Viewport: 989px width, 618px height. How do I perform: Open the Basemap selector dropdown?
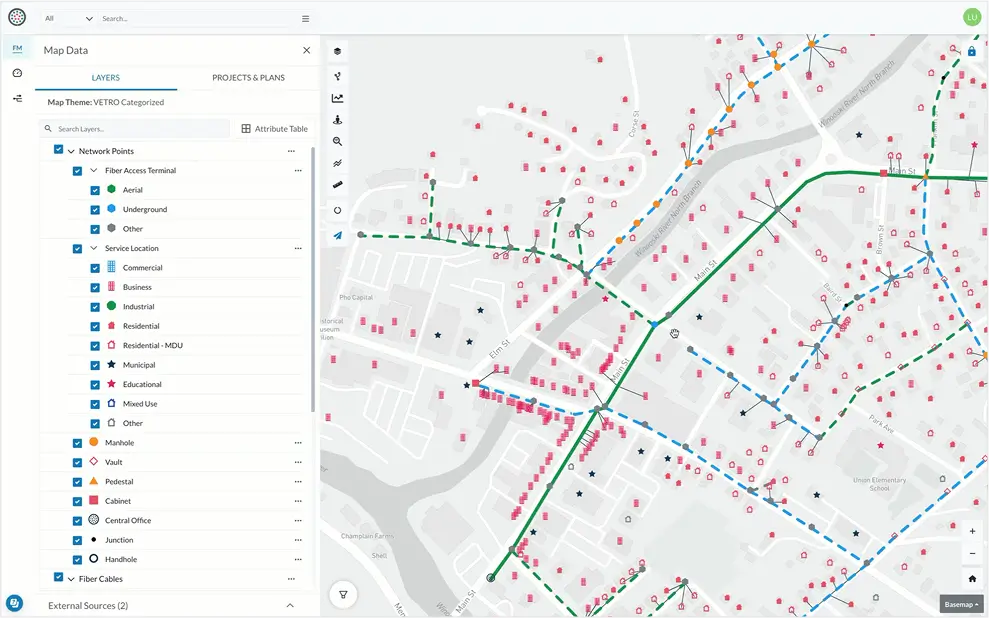961,604
